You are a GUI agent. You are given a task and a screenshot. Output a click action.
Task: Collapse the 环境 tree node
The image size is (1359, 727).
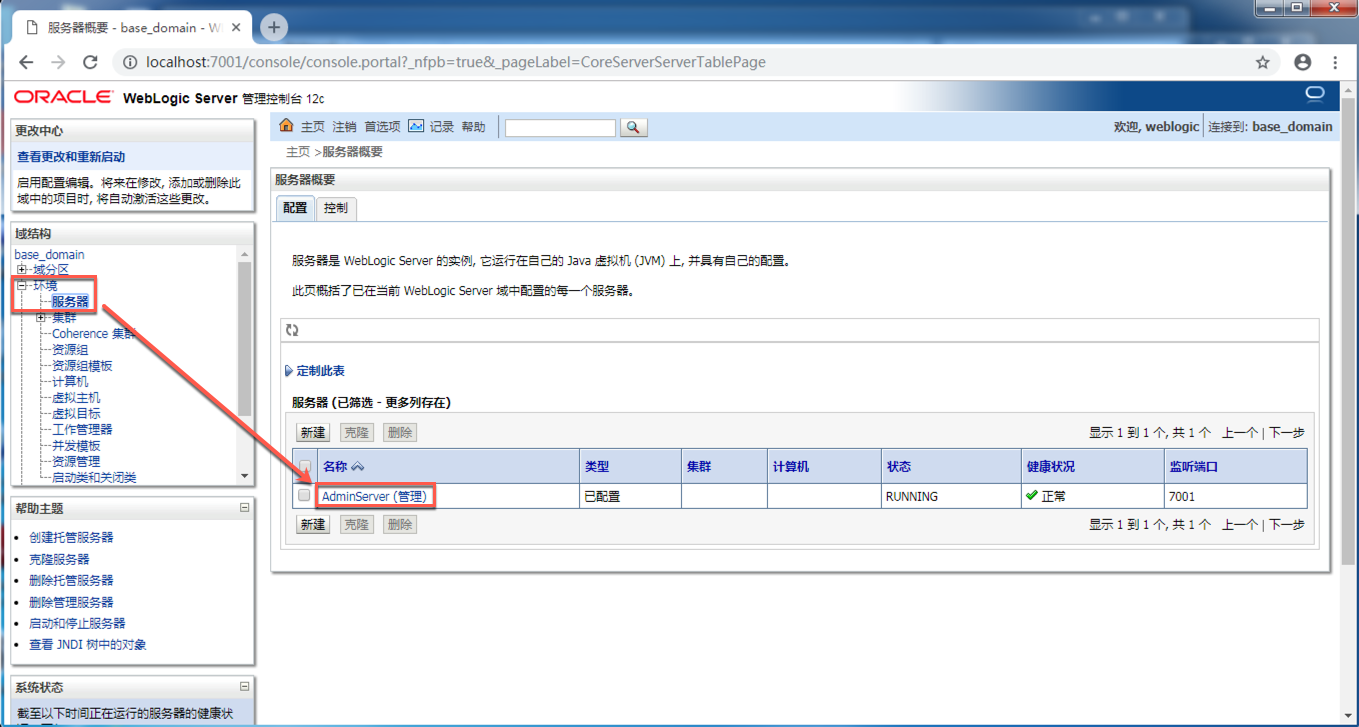point(21,286)
